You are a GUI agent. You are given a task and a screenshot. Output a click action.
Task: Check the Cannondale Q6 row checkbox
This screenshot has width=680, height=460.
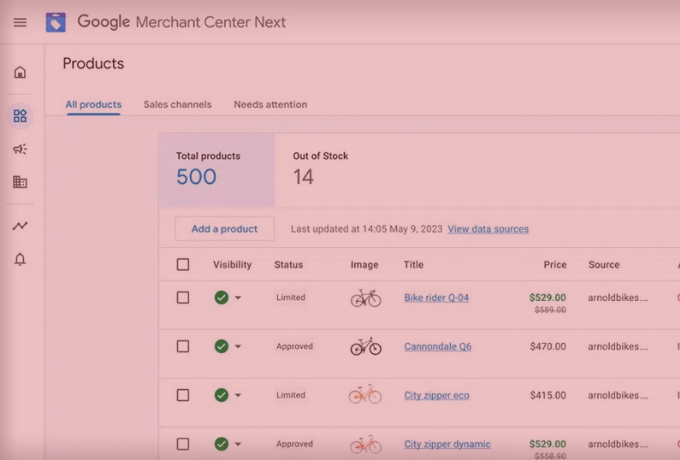coord(183,346)
